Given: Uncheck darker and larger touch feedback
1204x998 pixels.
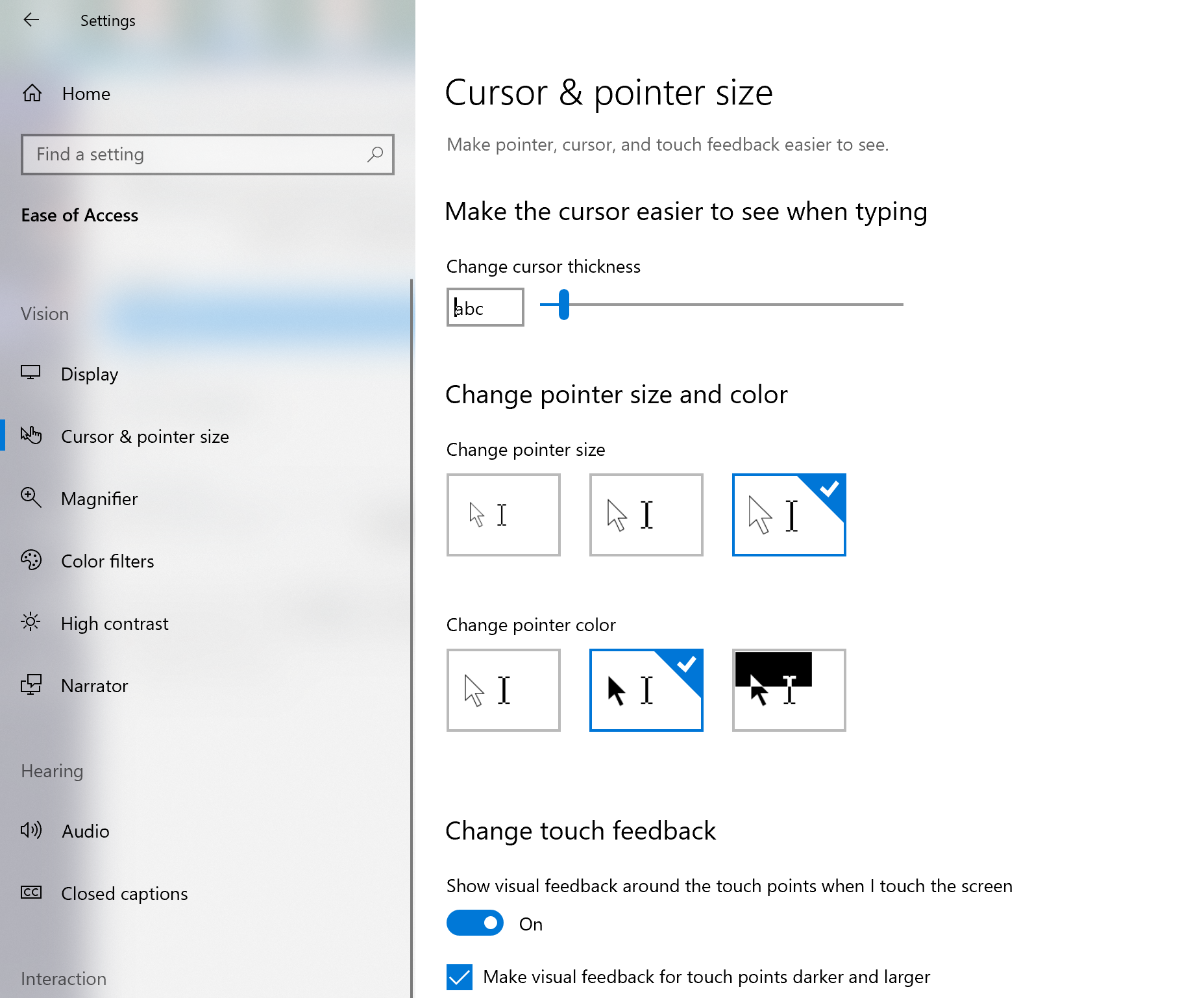Looking at the screenshot, I should pyautogui.click(x=460, y=977).
